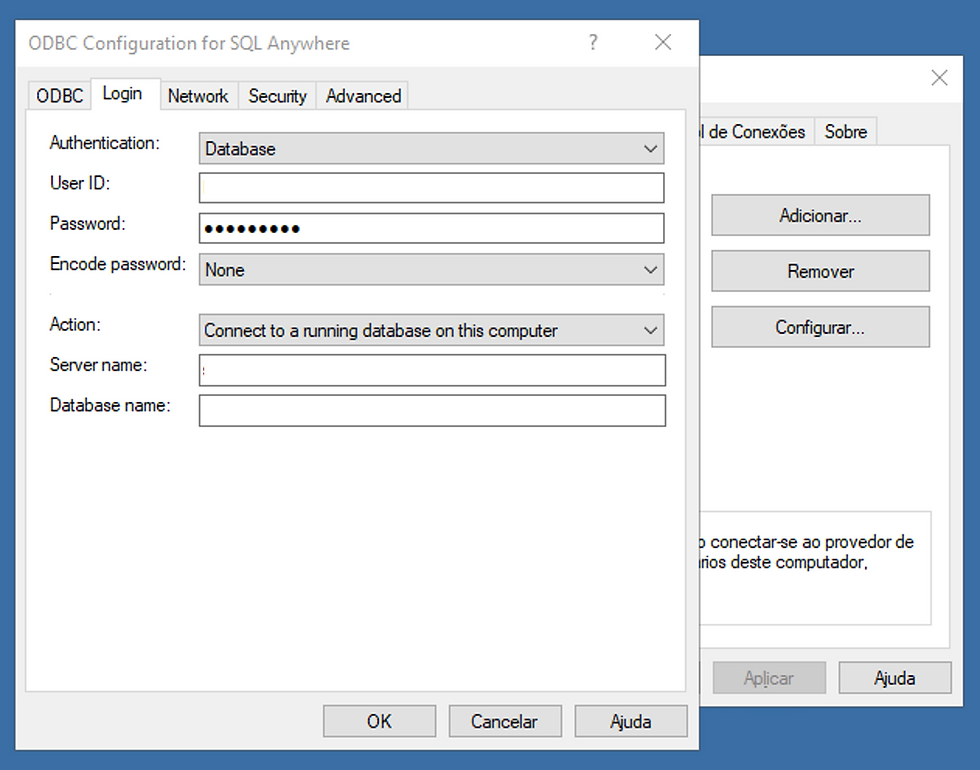
Task: Click Remover in the background window
Action: [x=821, y=271]
